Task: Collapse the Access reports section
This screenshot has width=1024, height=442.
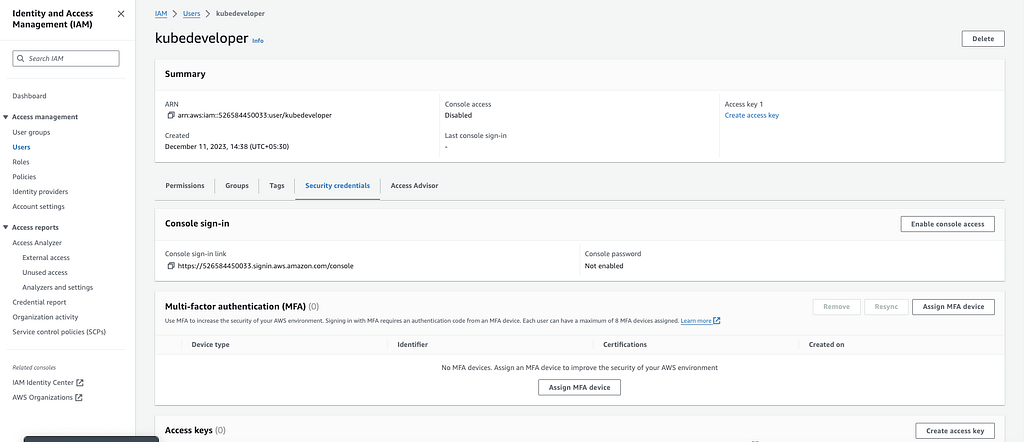Action: click(x=6, y=228)
